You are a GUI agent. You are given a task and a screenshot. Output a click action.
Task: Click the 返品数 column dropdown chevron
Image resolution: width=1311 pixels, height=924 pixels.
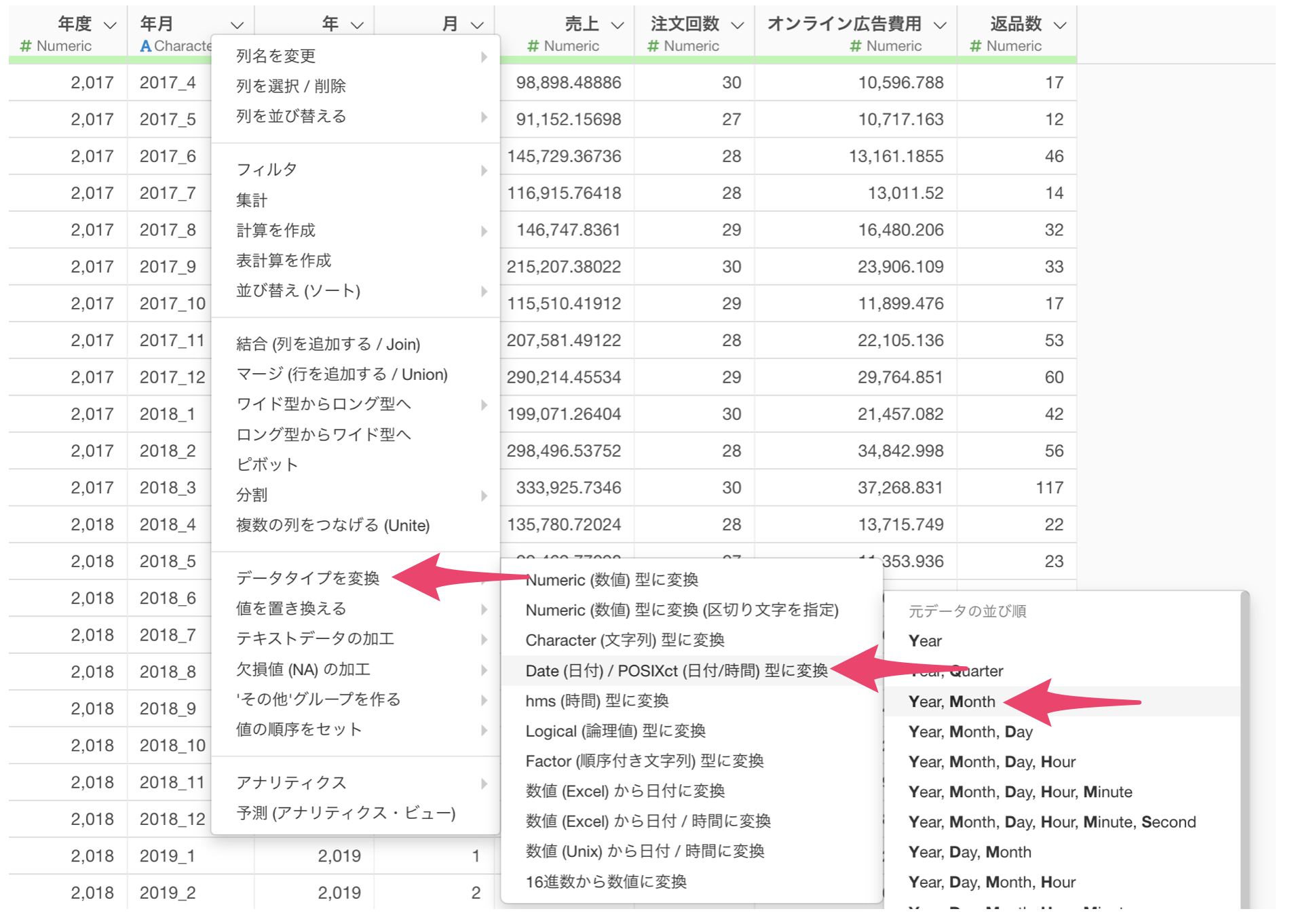(x=1060, y=26)
